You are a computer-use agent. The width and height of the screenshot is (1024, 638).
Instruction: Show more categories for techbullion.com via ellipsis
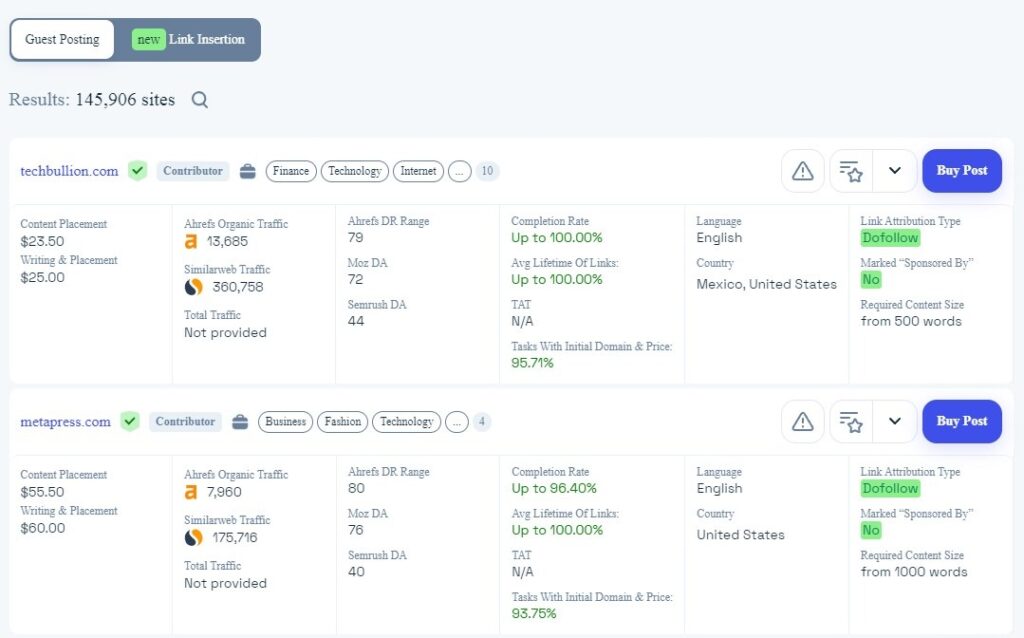460,171
